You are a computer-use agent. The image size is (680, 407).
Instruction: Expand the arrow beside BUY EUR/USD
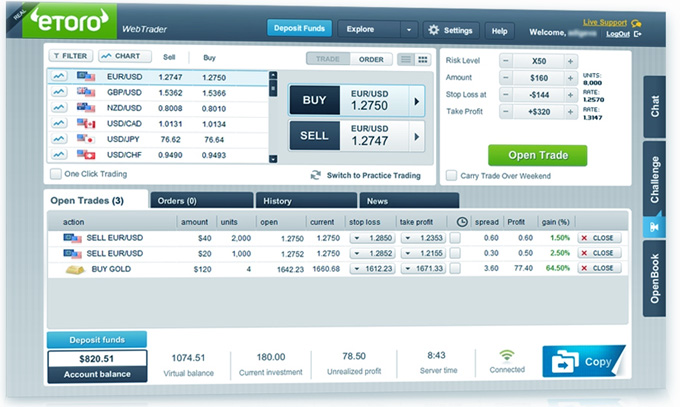click(416, 101)
